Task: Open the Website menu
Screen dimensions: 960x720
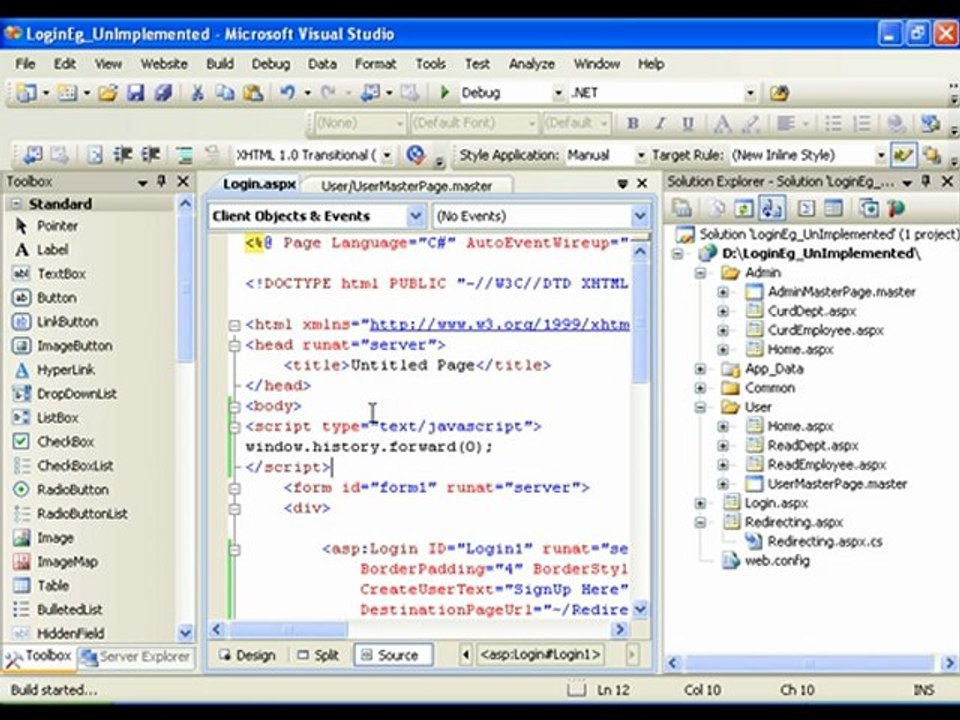Action: click(x=164, y=64)
